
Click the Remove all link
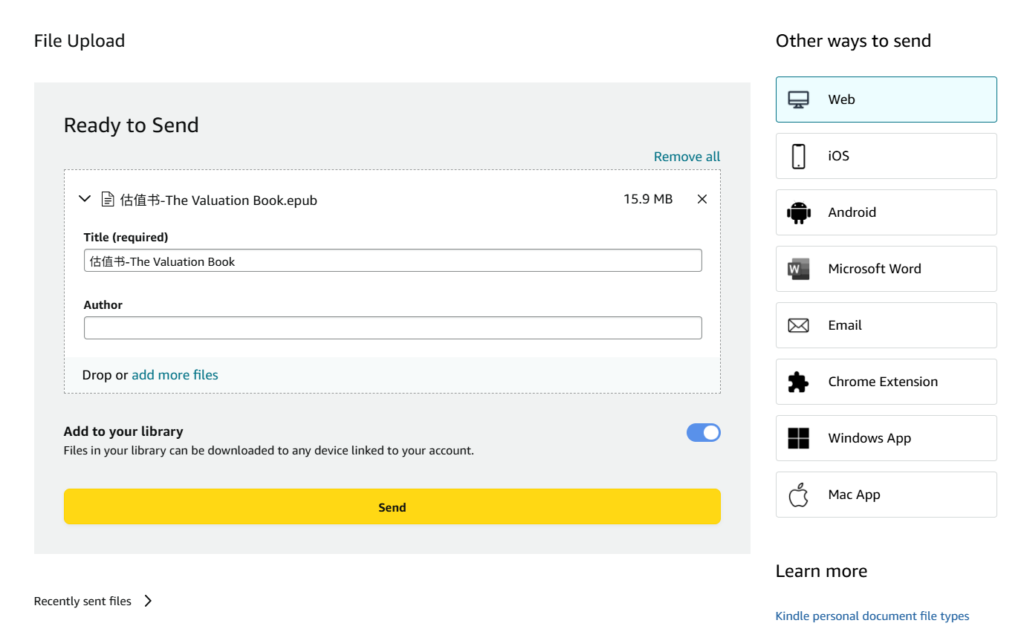coord(686,157)
